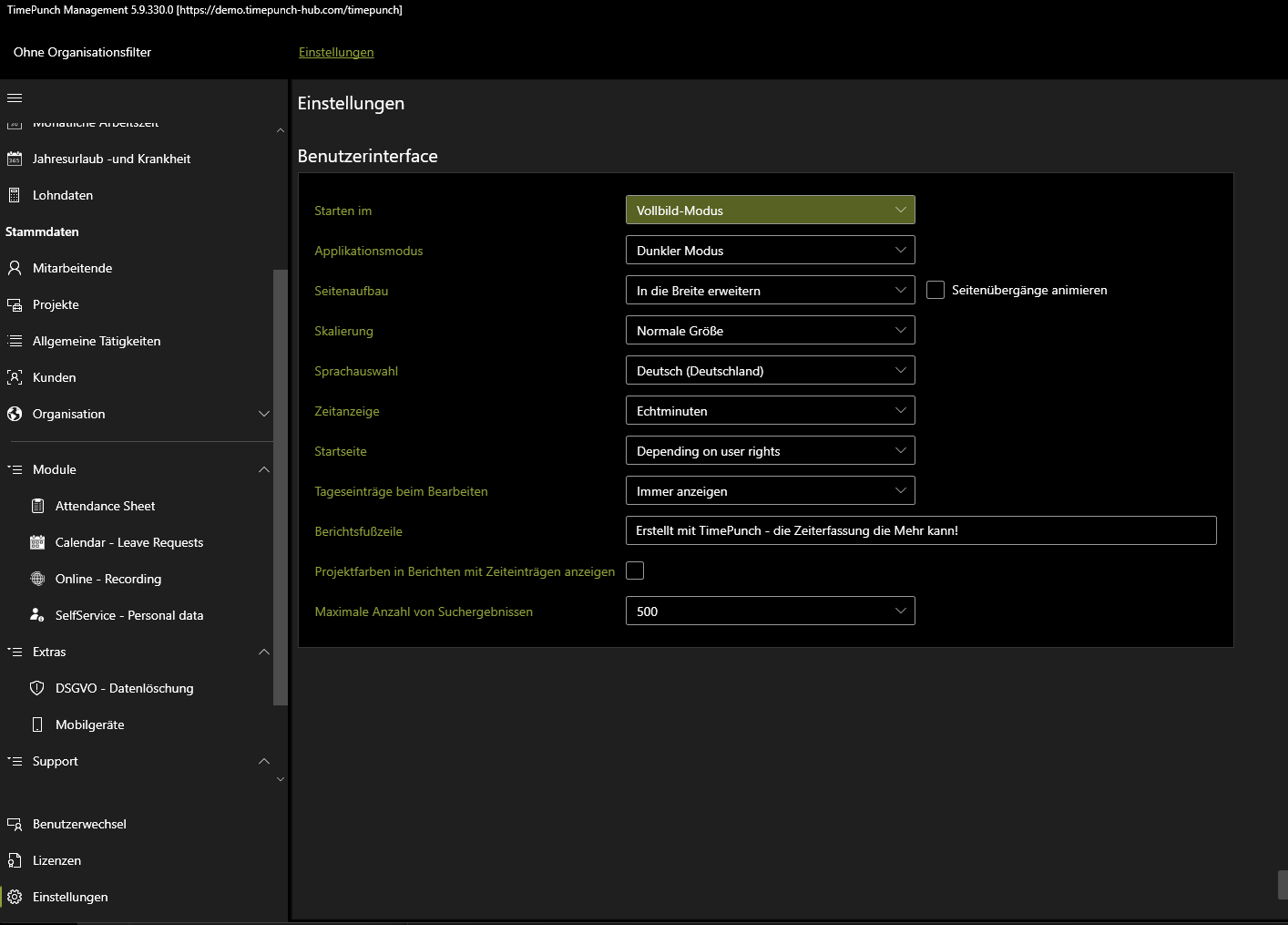Click the sidebar vertical scrollbar thumb
Screen dimensions: 1288x925
(281, 488)
